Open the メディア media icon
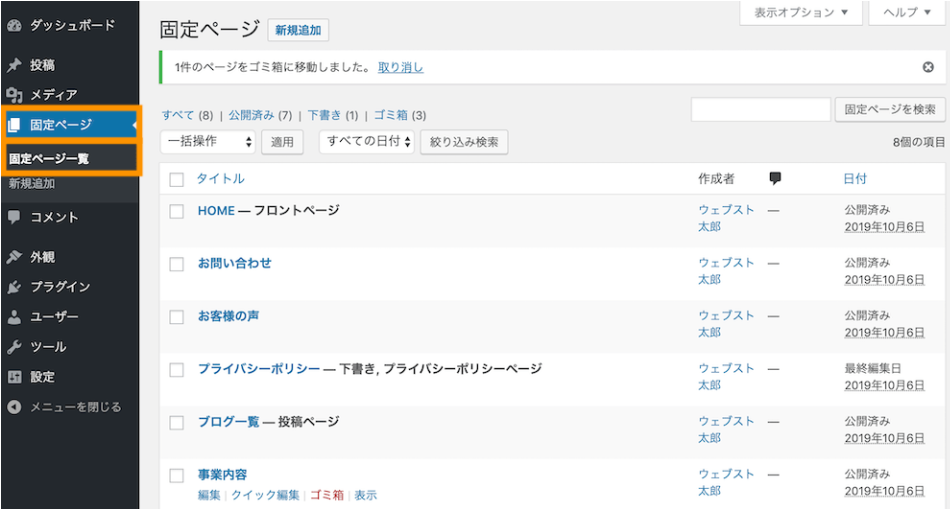The height and width of the screenshot is (509, 950). pyautogui.click(x=14, y=95)
